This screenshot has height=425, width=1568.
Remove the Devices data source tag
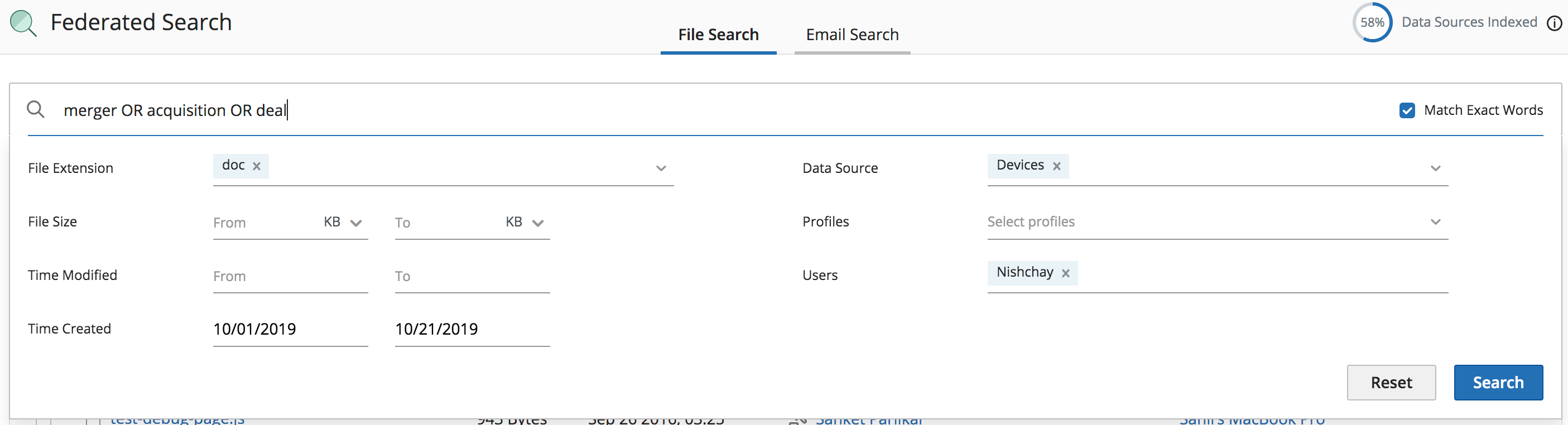point(1057,166)
